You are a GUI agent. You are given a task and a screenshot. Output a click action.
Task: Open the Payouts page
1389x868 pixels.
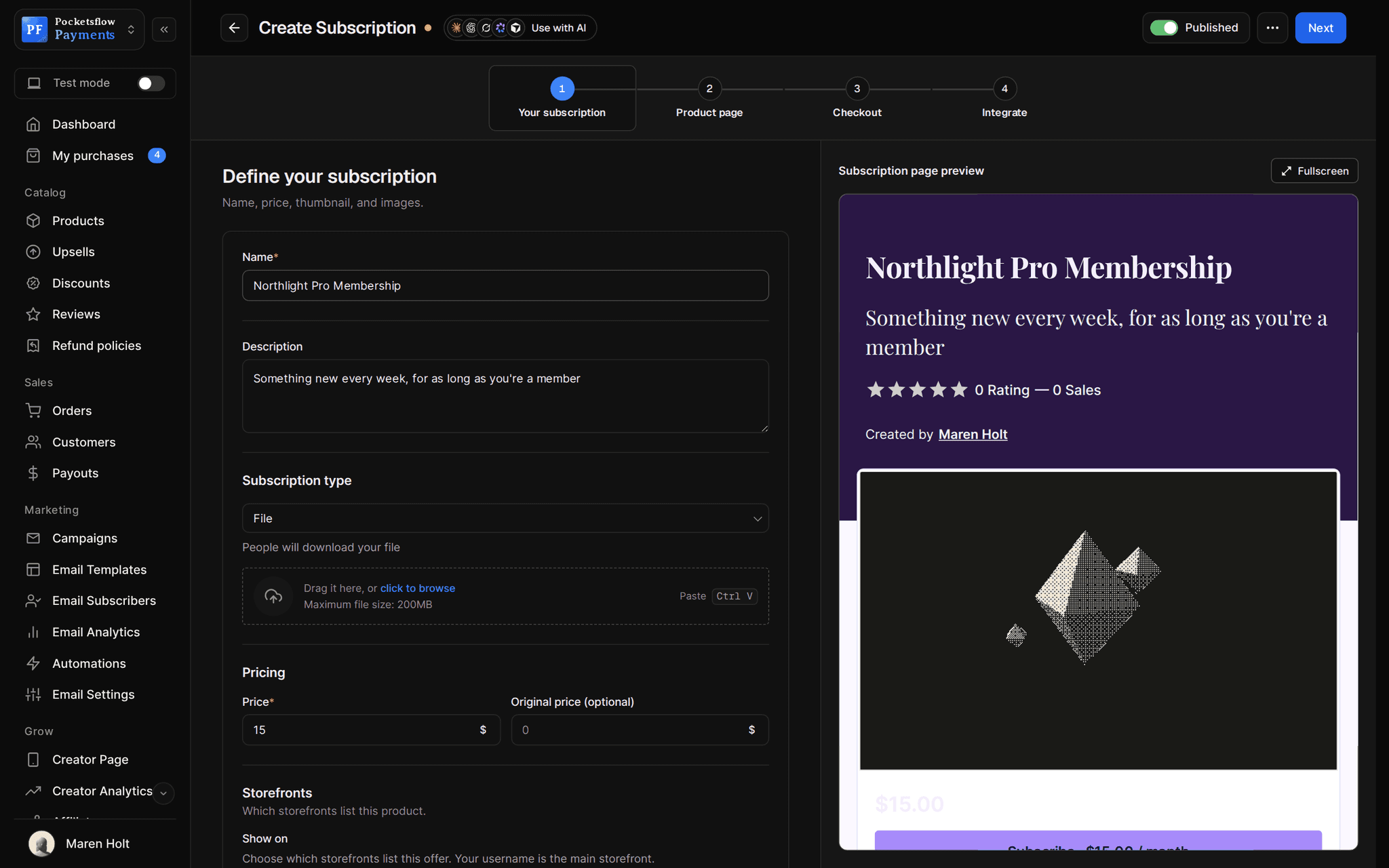[95, 473]
